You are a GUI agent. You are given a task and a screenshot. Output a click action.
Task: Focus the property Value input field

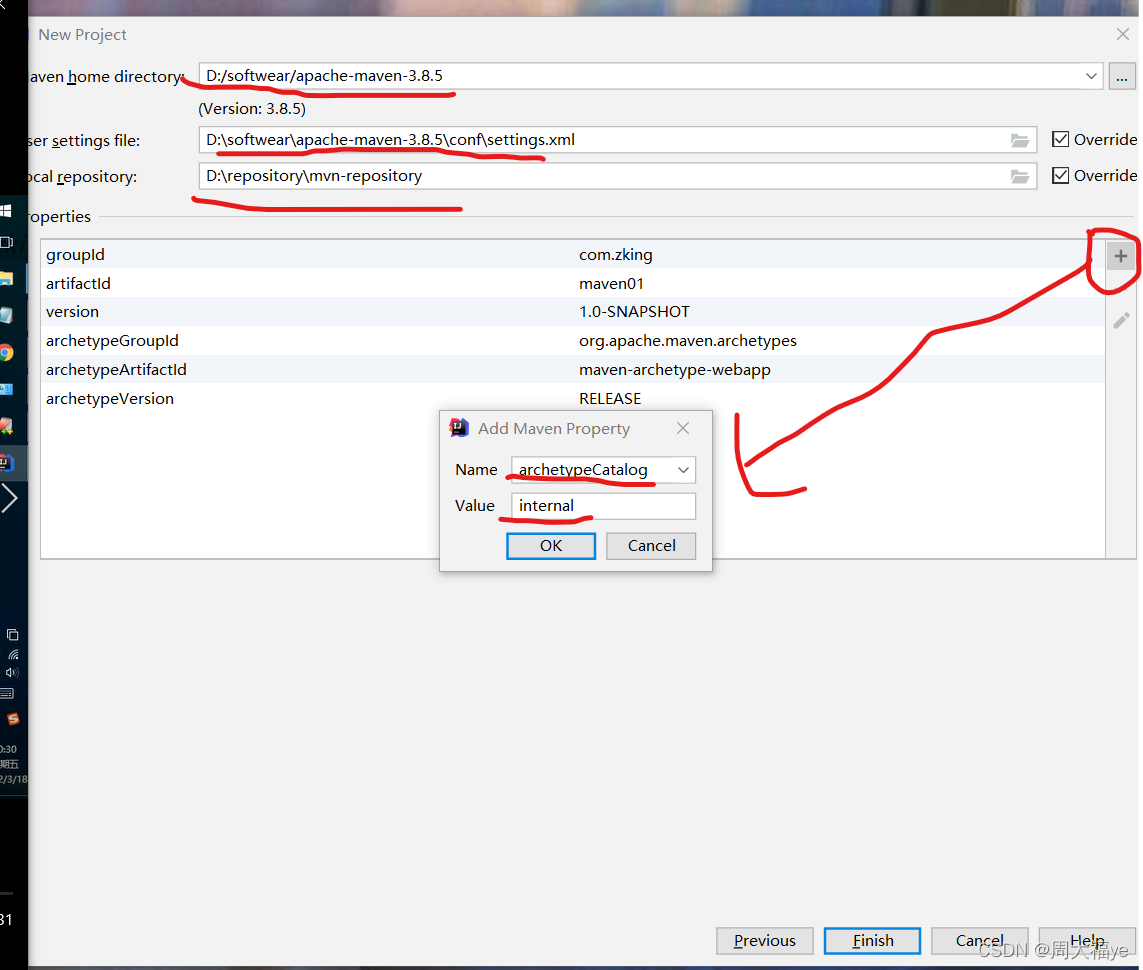pyautogui.click(x=604, y=506)
